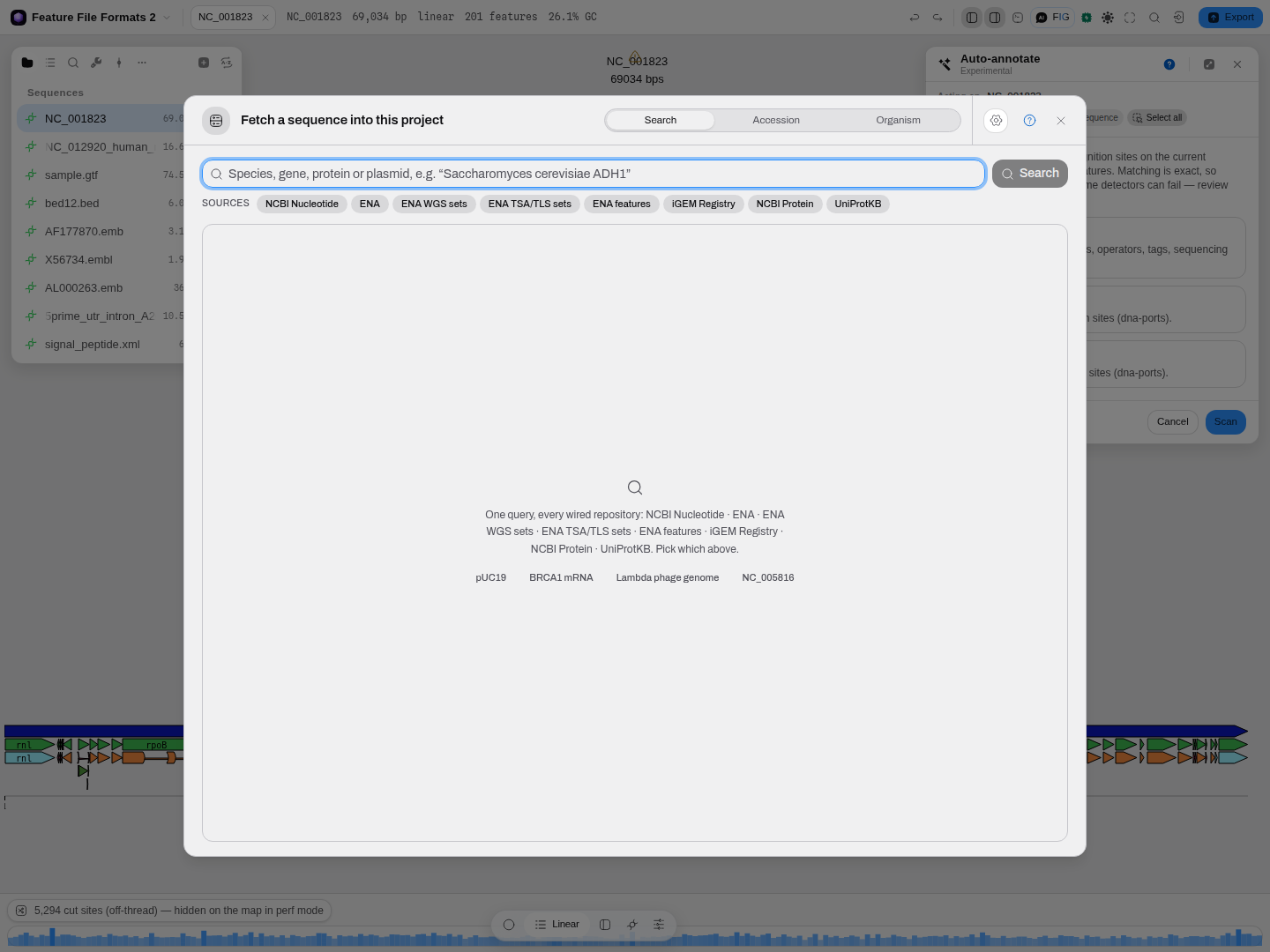Switch to circular map view icon
1270x952 pixels.
(509, 925)
